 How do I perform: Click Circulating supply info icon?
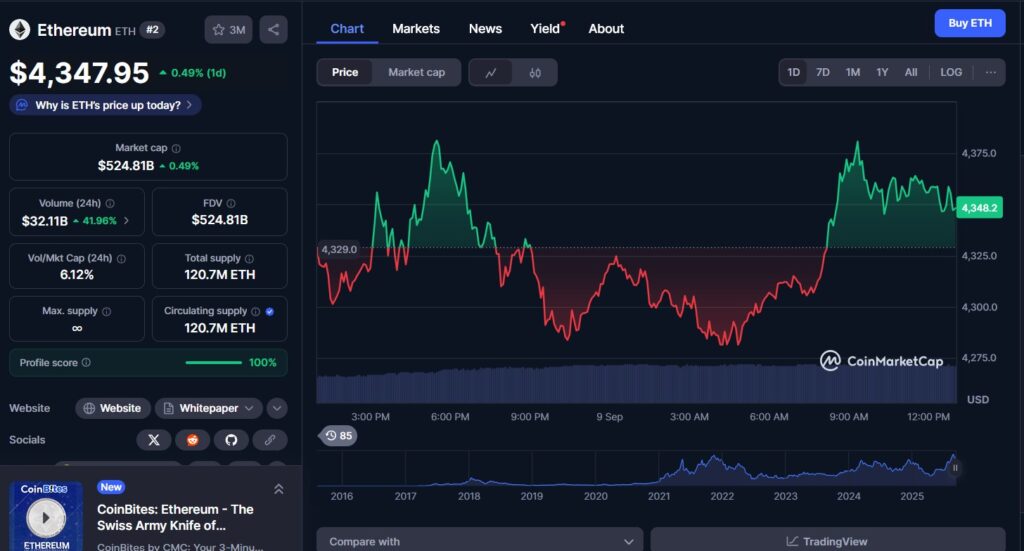[255, 311]
